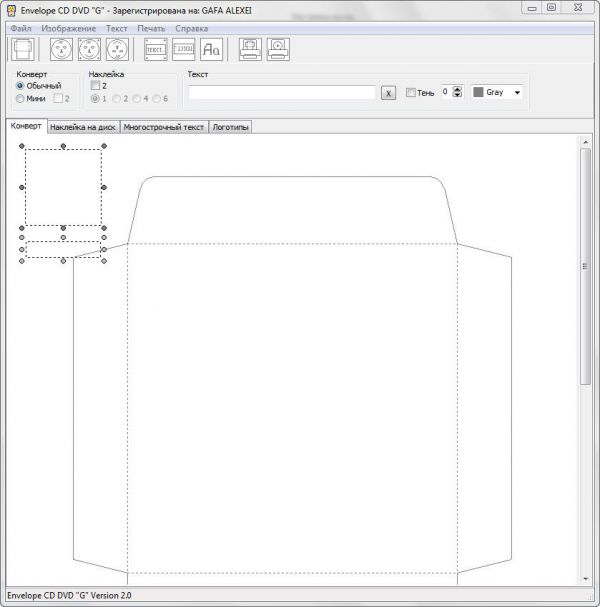Switch to the 'Конверт' tab
Image resolution: width=600 pixels, height=607 pixels.
[26, 126]
